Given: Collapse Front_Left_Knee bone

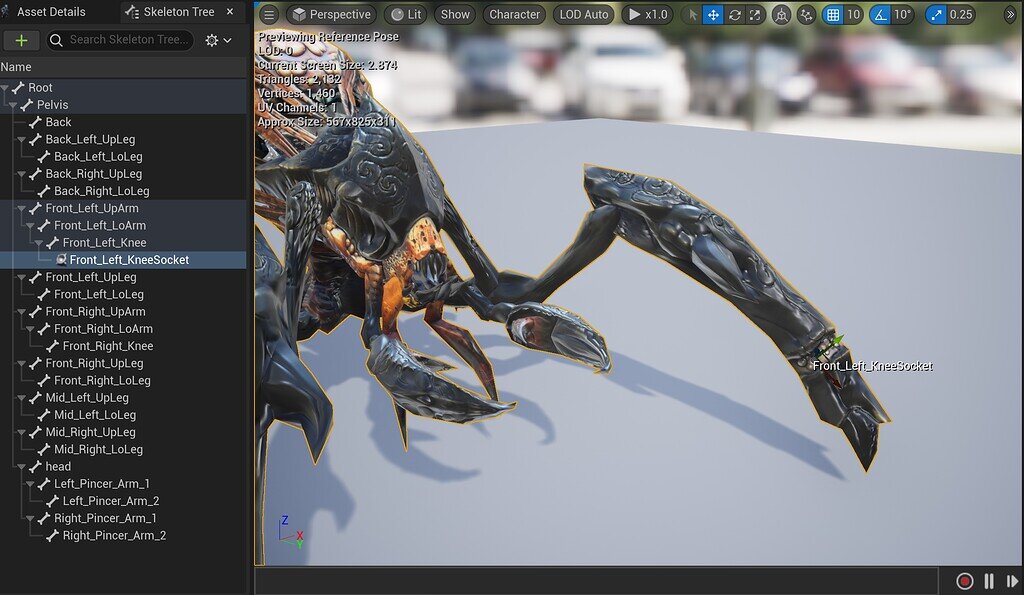Looking at the screenshot, I should click(x=39, y=243).
